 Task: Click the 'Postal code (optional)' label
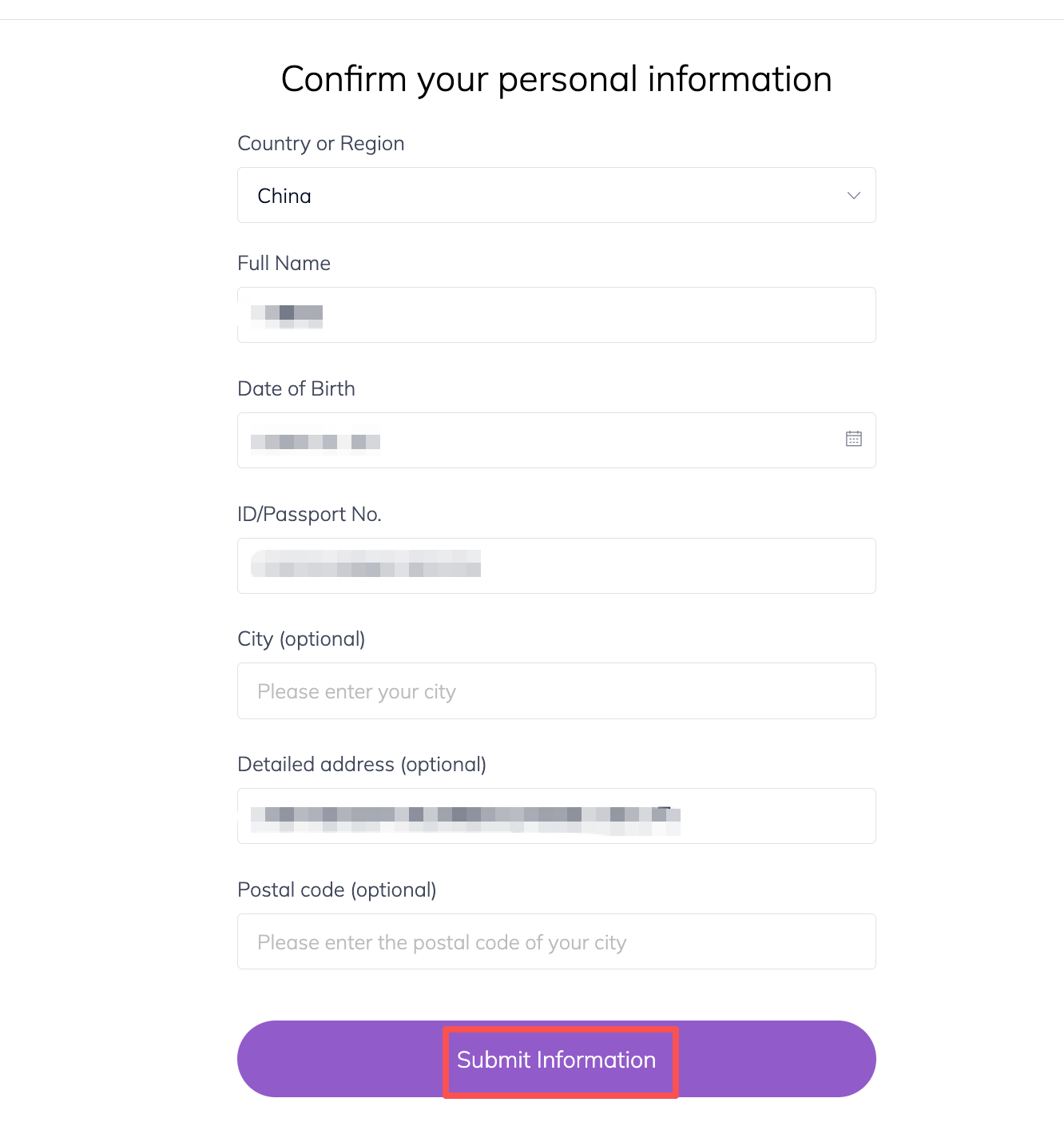click(x=337, y=889)
